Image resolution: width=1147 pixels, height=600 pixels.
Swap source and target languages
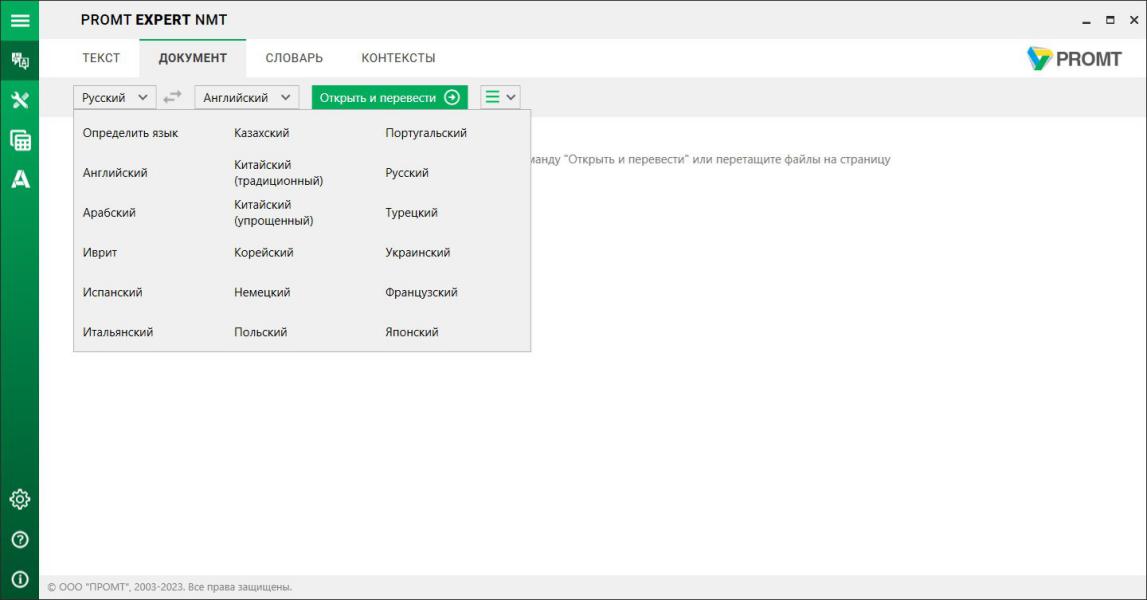(173, 97)
